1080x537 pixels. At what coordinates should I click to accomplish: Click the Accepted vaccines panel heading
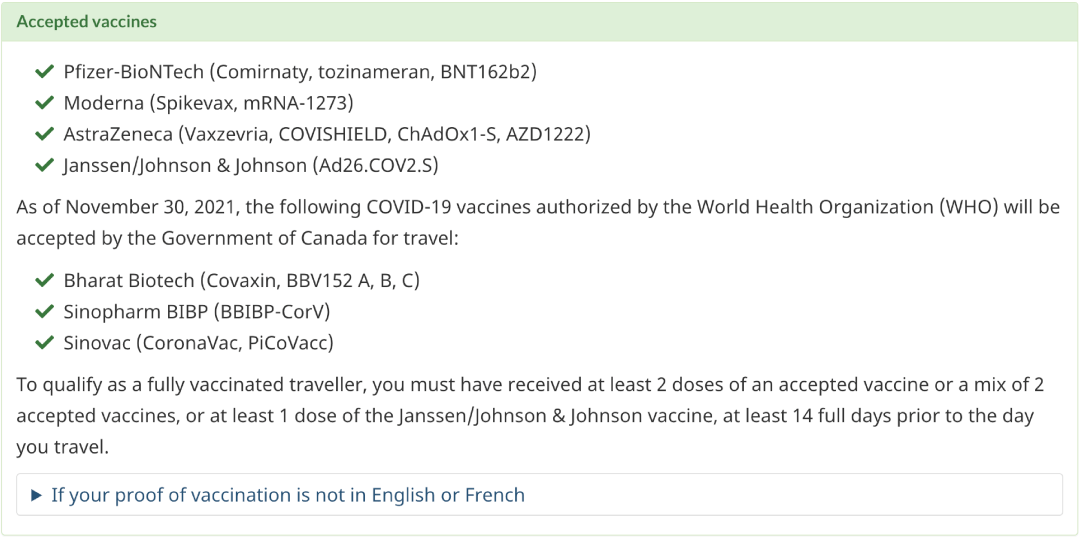[x=87, y=21]
